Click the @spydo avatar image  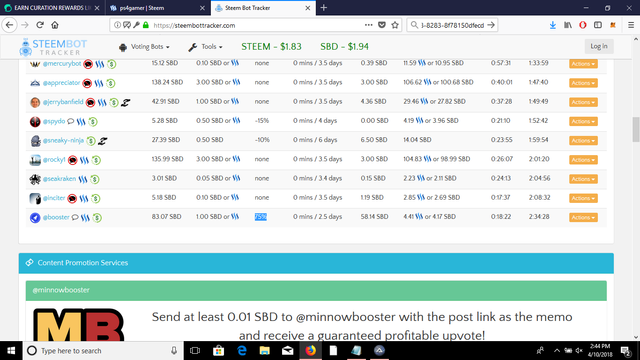click(x=35, y=121)
